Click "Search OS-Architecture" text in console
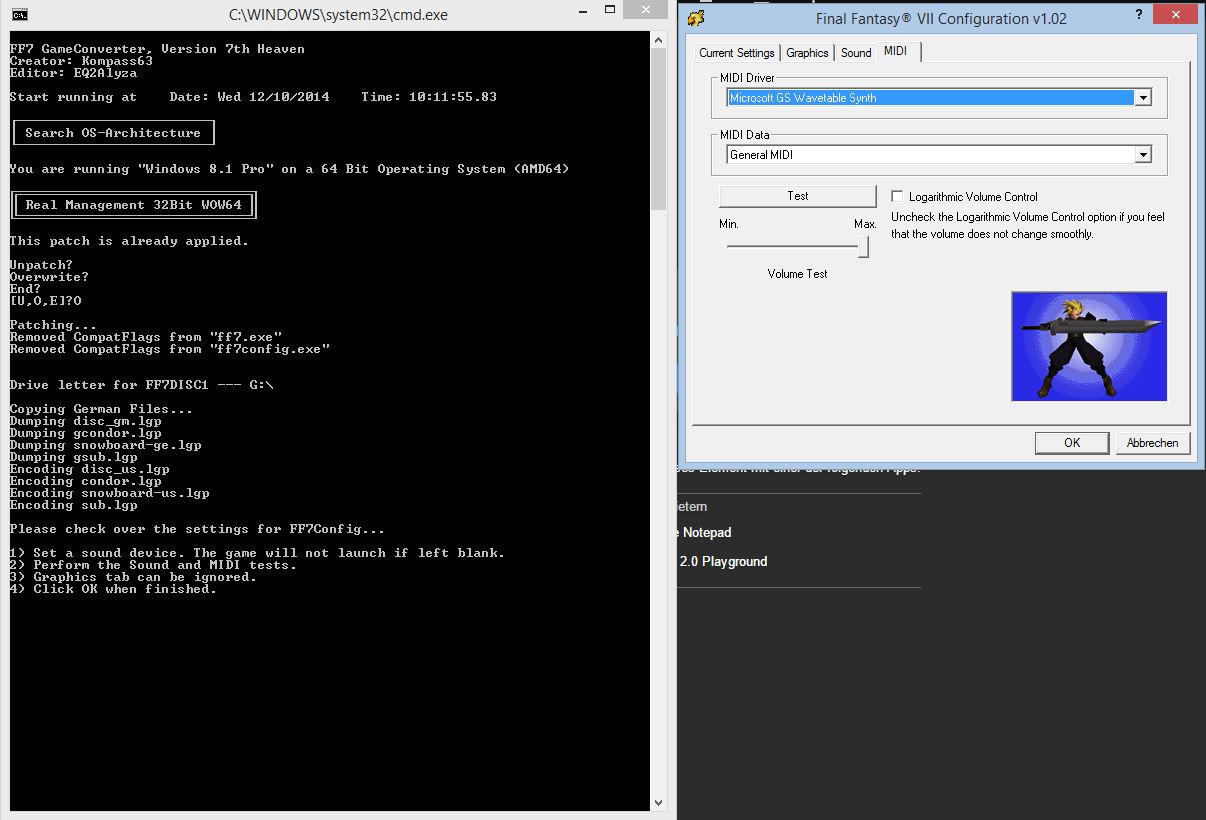Image resolution: width=1206 pixels, height=820 pixels. [113, 133]
